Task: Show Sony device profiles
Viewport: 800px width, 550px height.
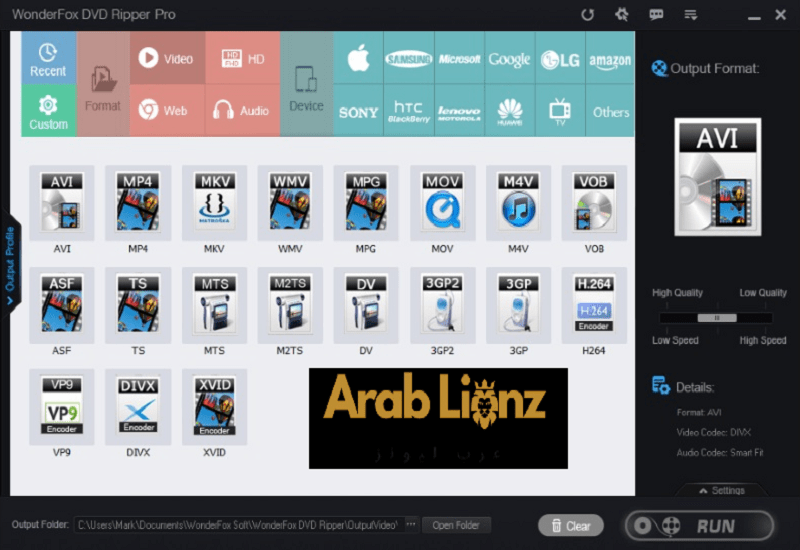Action: click(358, 111)
